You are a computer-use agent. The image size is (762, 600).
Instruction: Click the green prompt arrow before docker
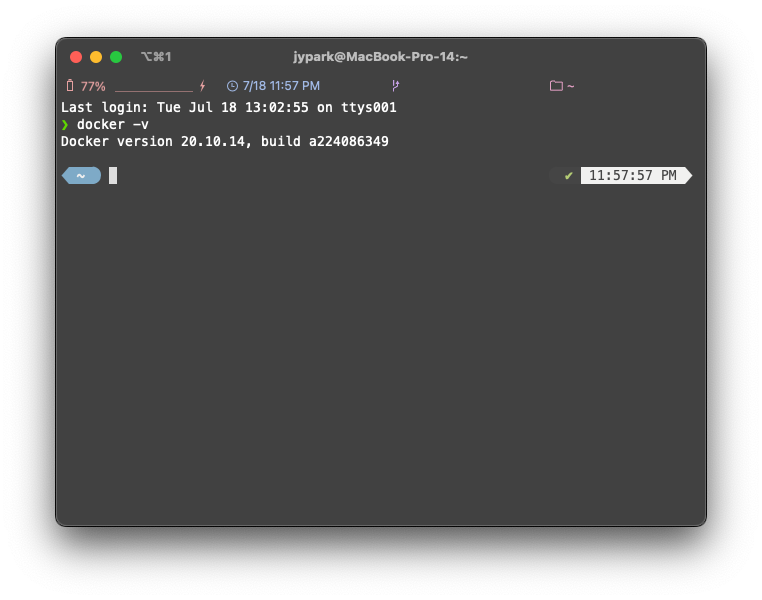(x=65, y=125)
